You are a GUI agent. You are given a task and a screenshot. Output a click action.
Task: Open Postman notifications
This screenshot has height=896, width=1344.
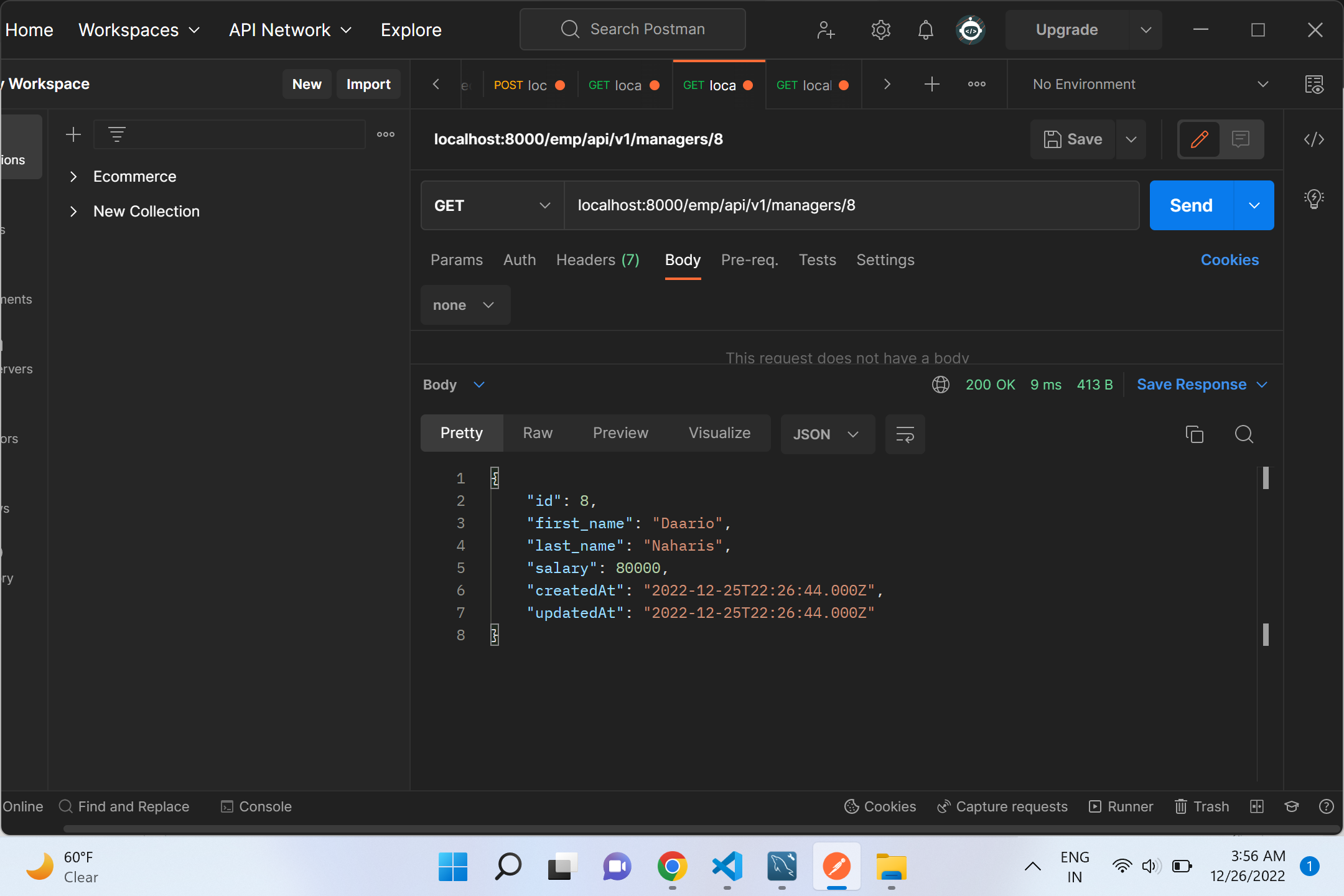click(x=925, y=29)
